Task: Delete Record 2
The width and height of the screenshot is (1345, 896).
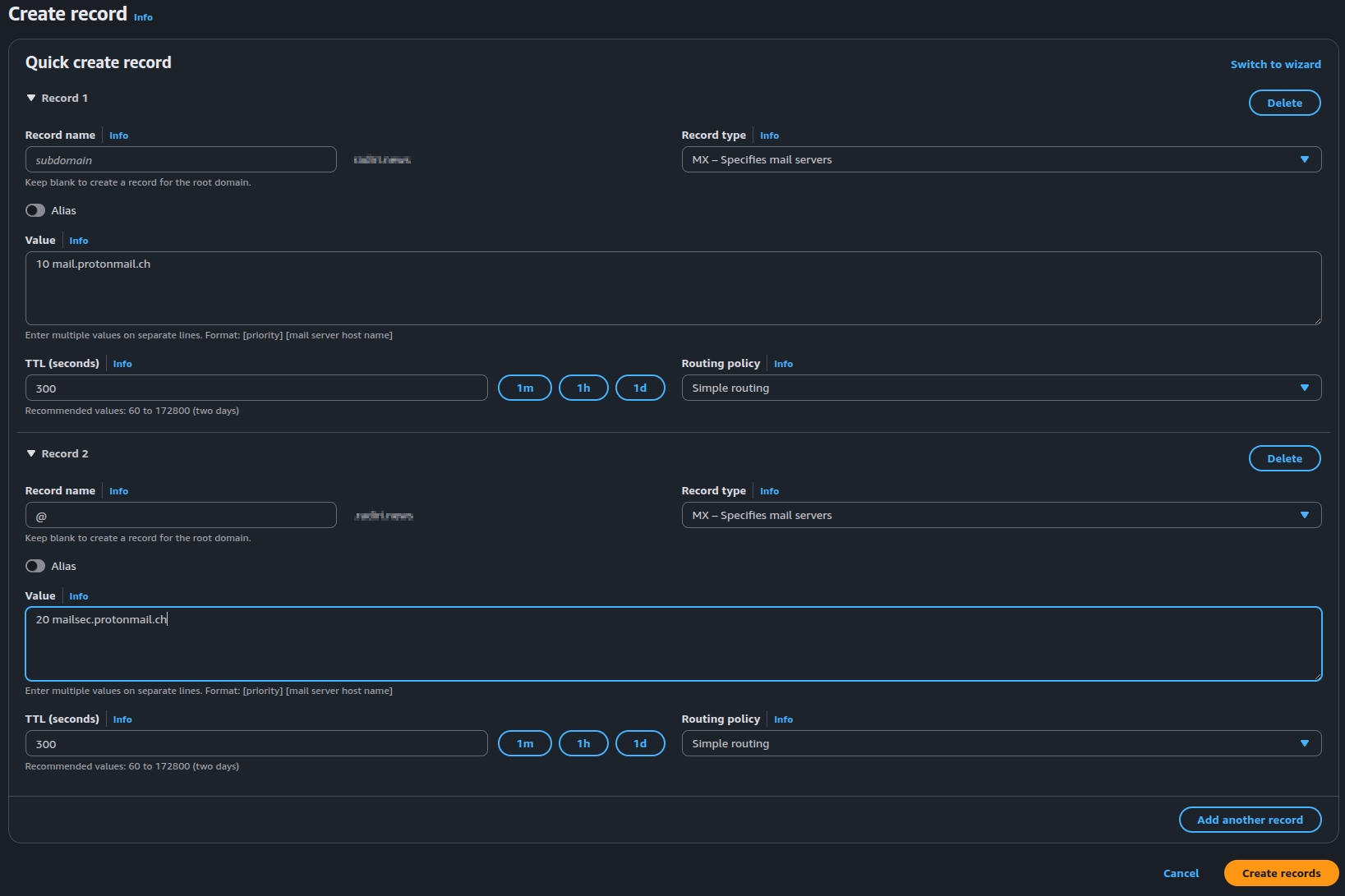Action: tap(1284, 458)
